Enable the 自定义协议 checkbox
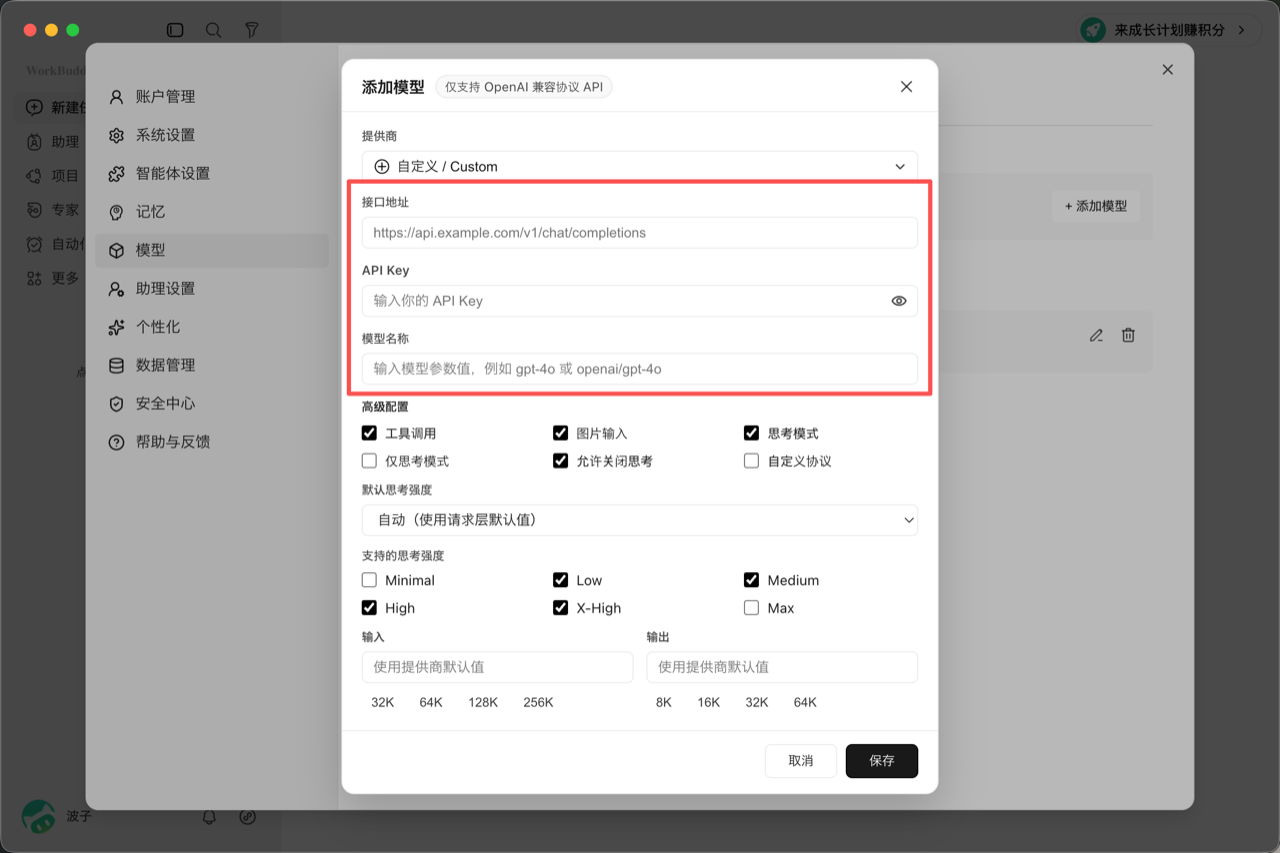1280x853 pixels. tap(751, 461)
